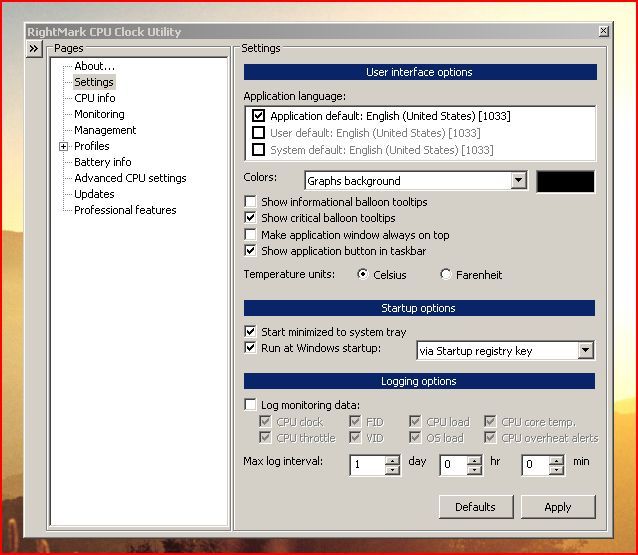
Task: Select the Profiles tree item
Action: click(x=92, y=146)
